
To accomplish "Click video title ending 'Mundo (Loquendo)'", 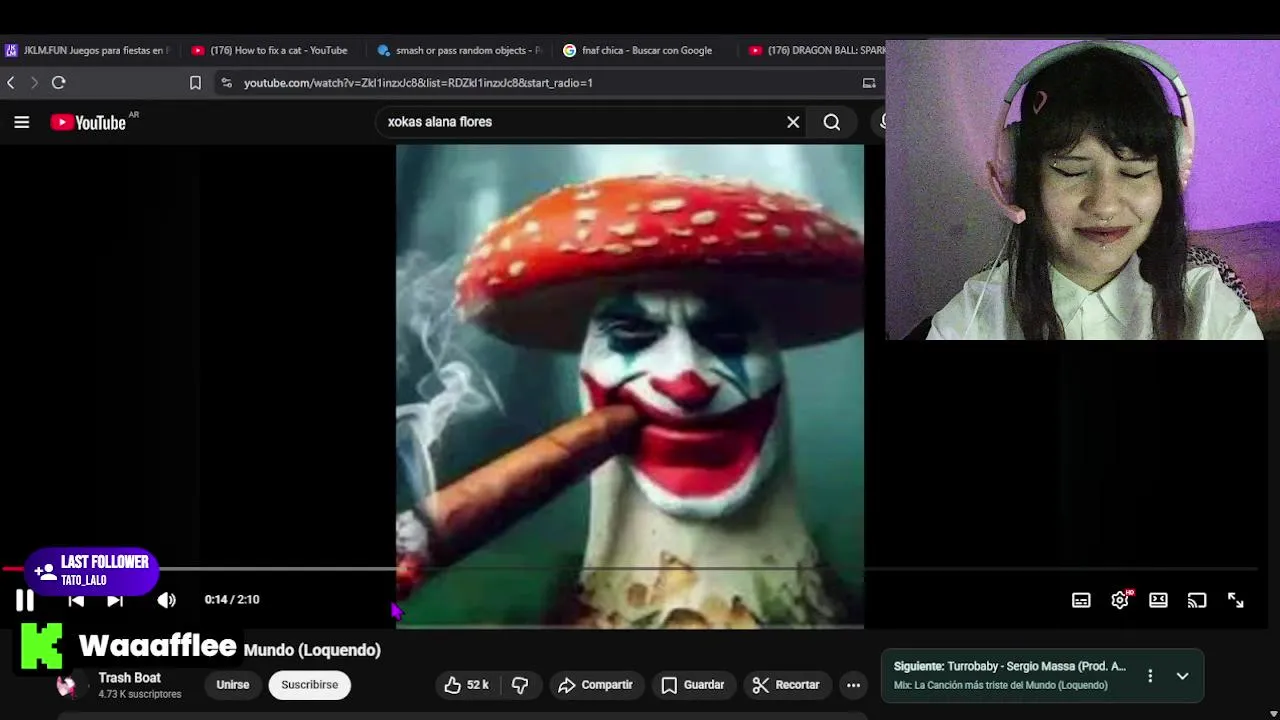I will (312, 650).
